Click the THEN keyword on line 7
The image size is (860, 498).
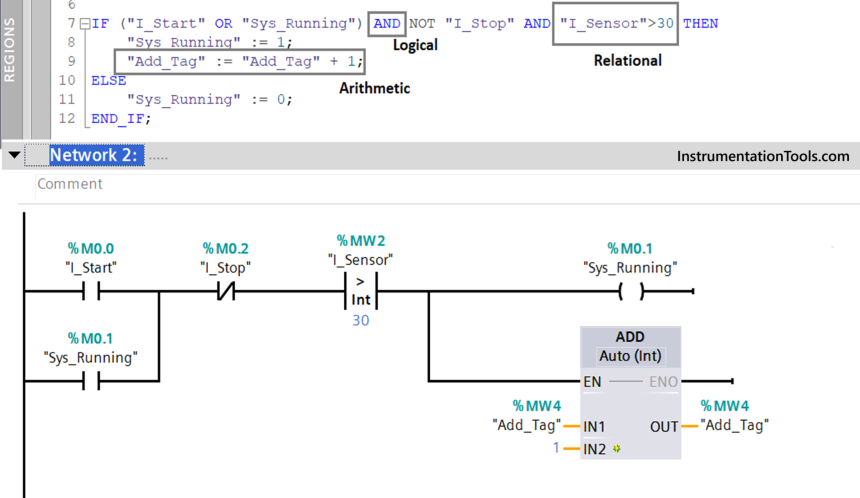[700, 24]
